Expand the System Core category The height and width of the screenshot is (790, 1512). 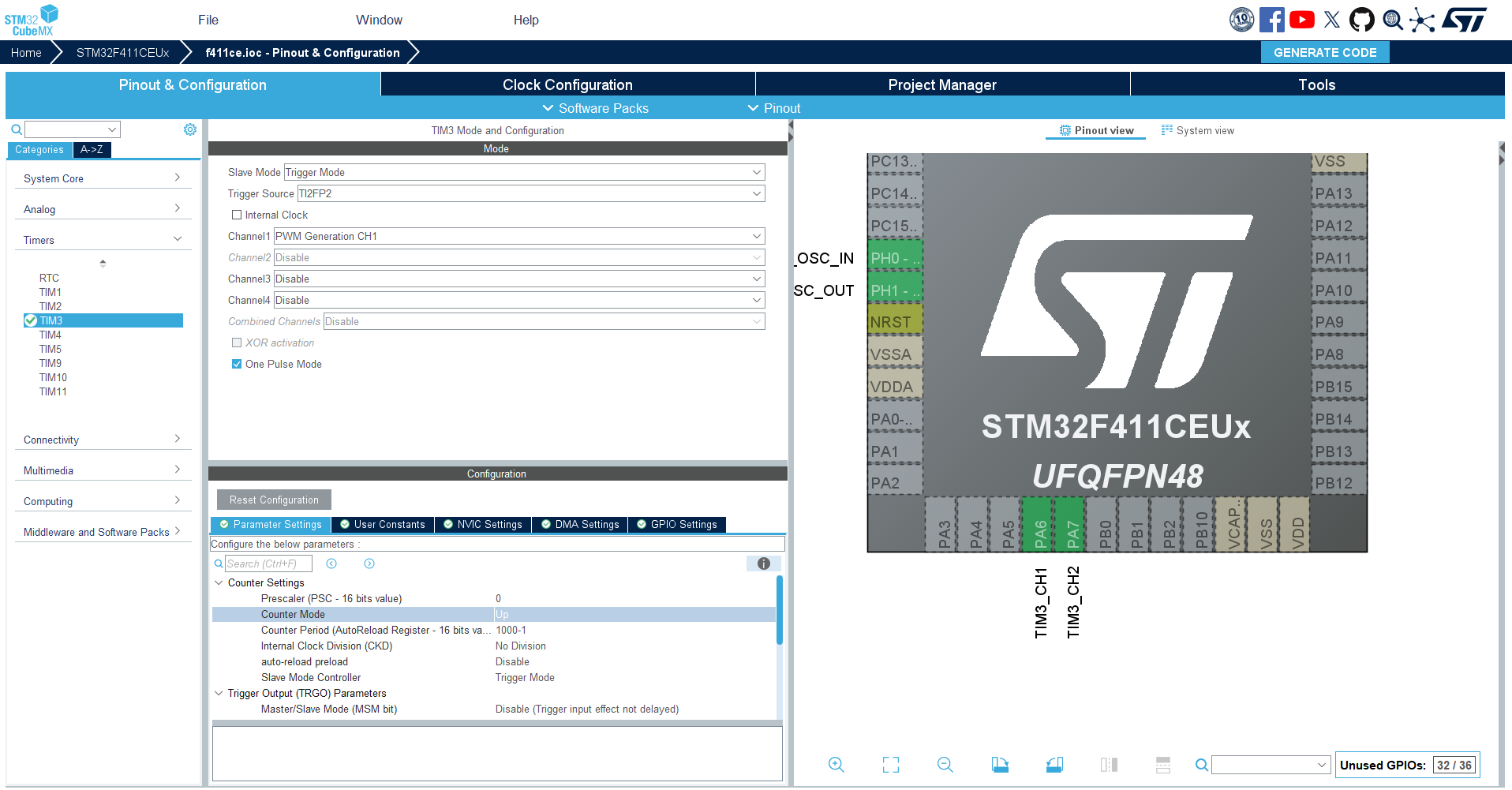103,178
